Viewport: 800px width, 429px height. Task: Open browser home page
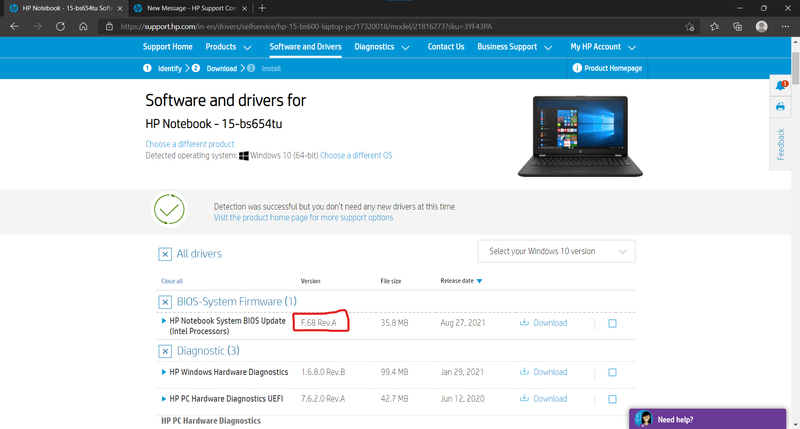[x=83, y=27]
